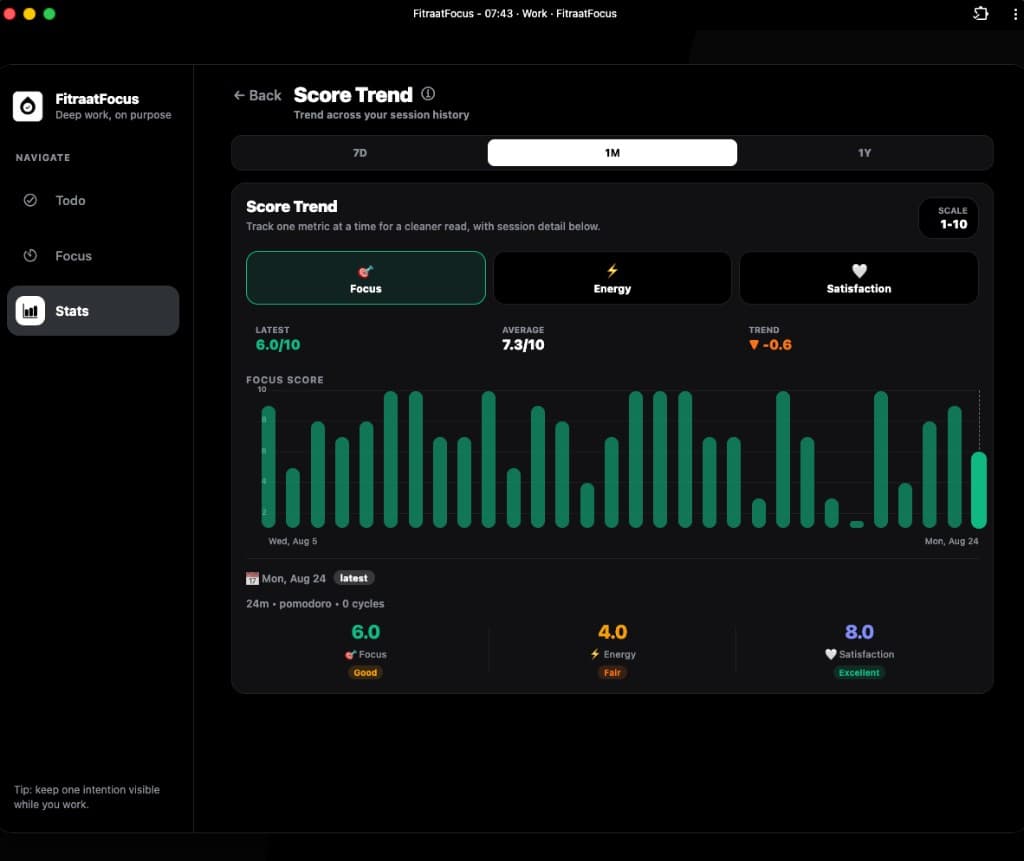Switch to the 7D range tab

point(360,153)
